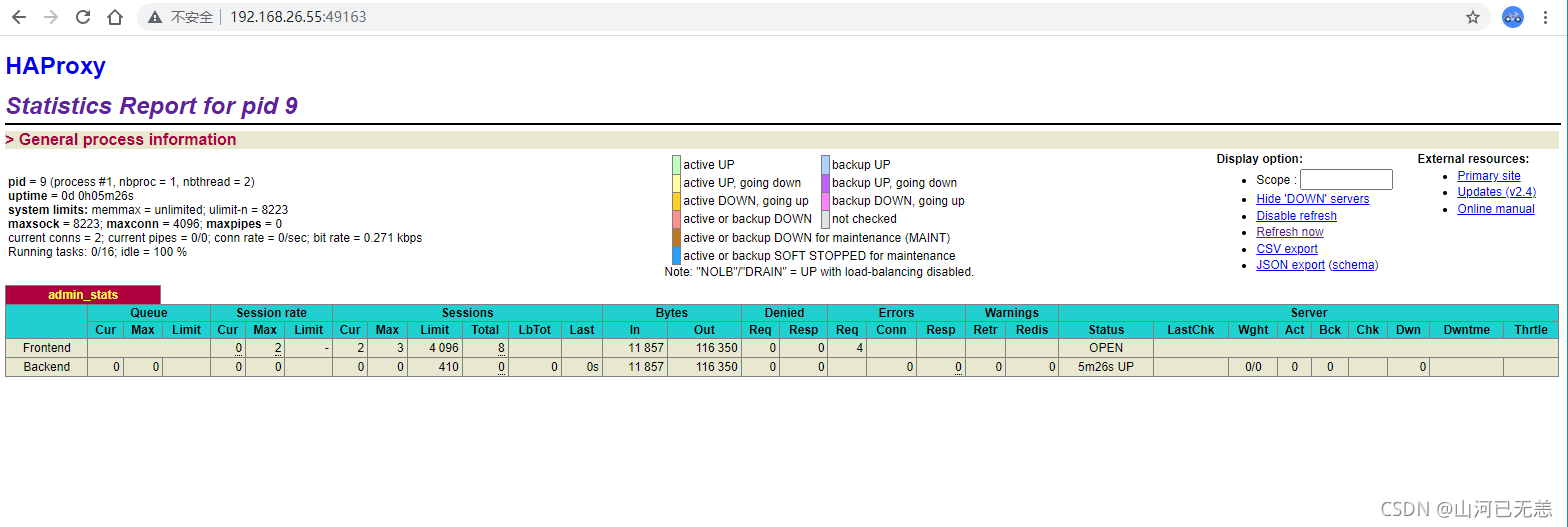Click into the Scope input field

(1346, 180)
